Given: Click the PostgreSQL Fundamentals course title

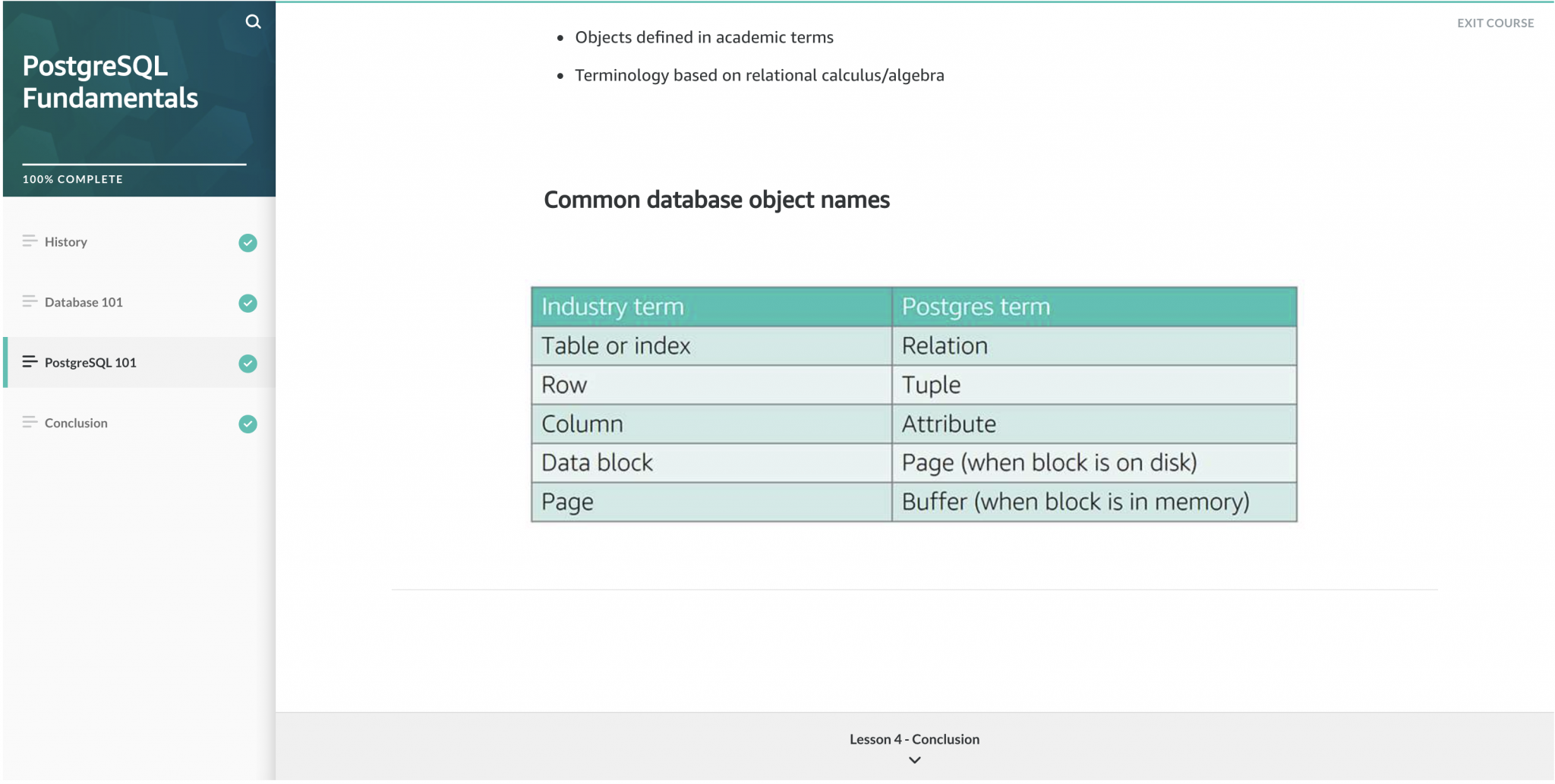Looking at the screenshot, I should click(110, 81).
